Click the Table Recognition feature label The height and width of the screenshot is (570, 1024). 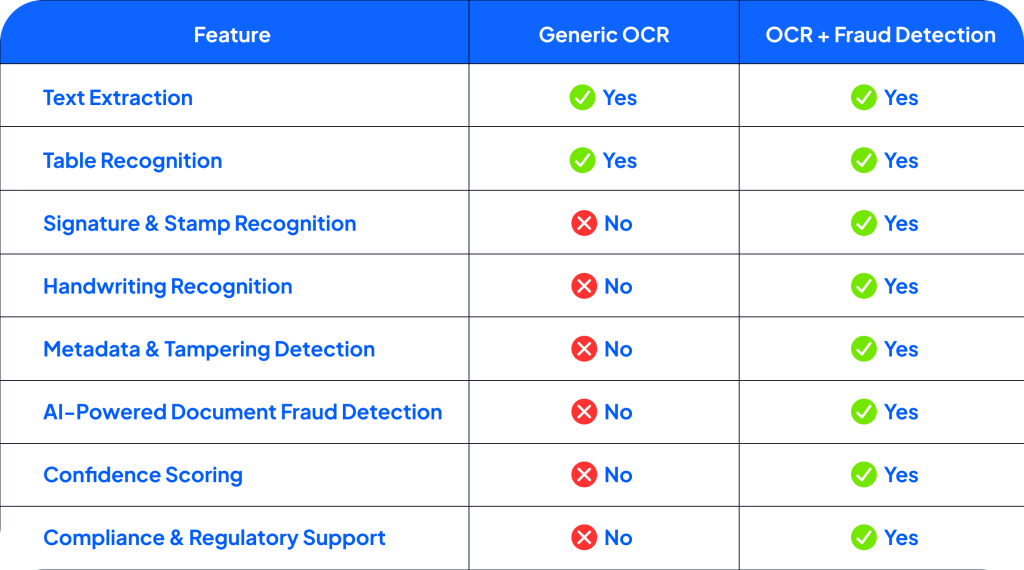coord(133,161)
